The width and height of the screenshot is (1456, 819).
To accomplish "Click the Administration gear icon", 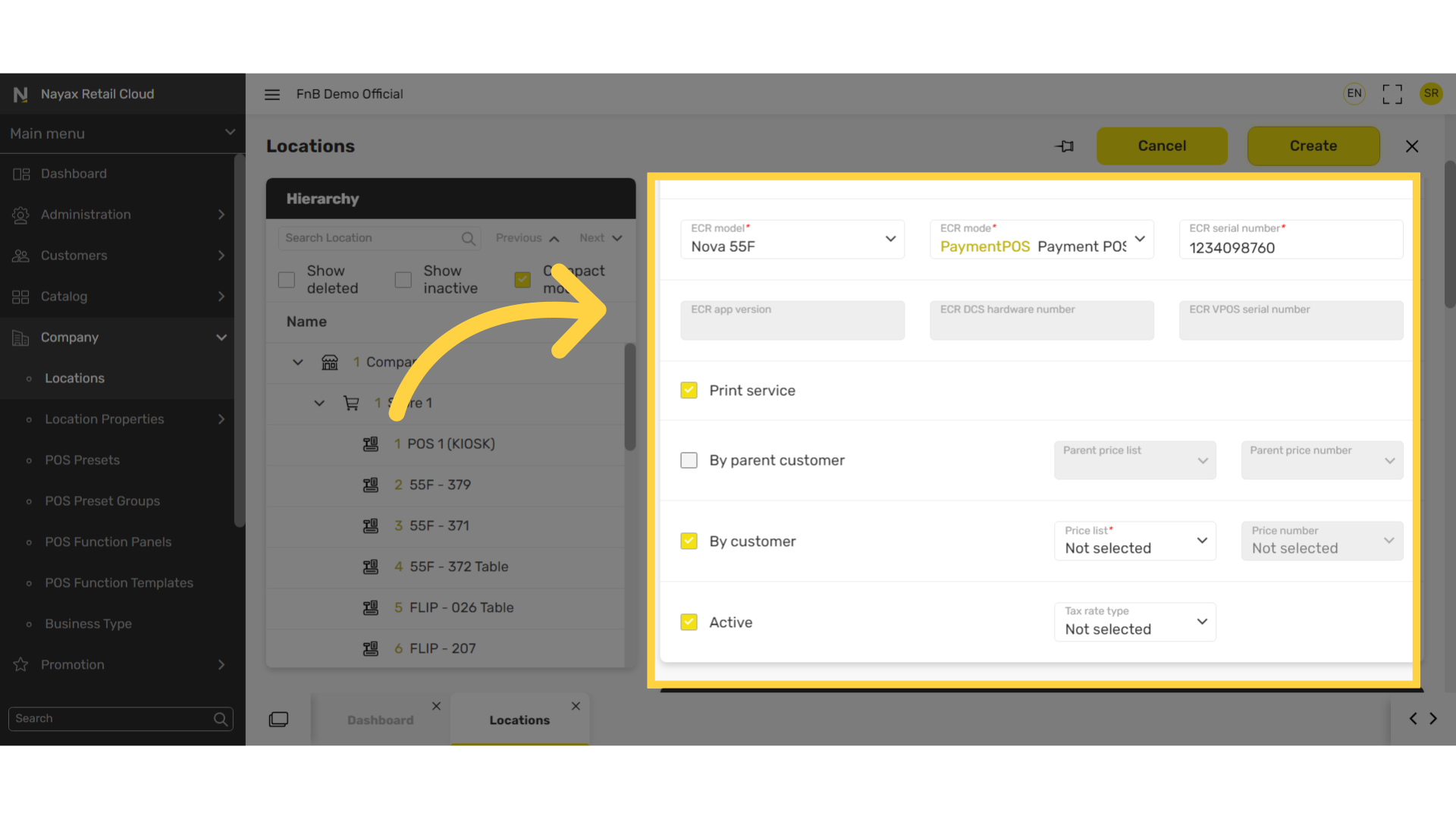I will [21, 215].
